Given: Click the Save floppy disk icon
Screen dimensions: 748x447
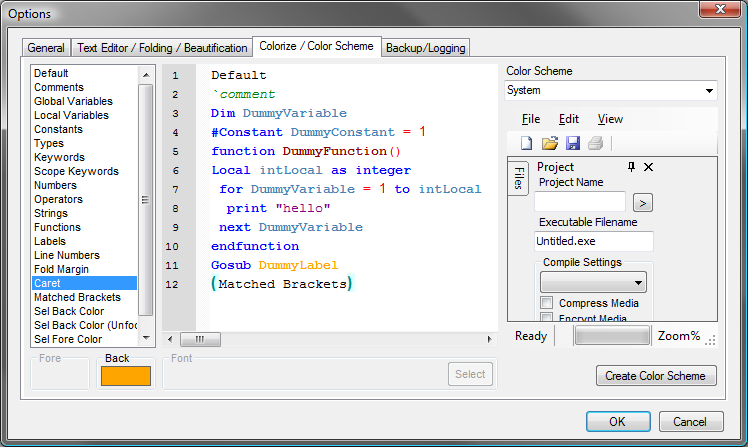Looking at the screenshot, I should [572, 143].
